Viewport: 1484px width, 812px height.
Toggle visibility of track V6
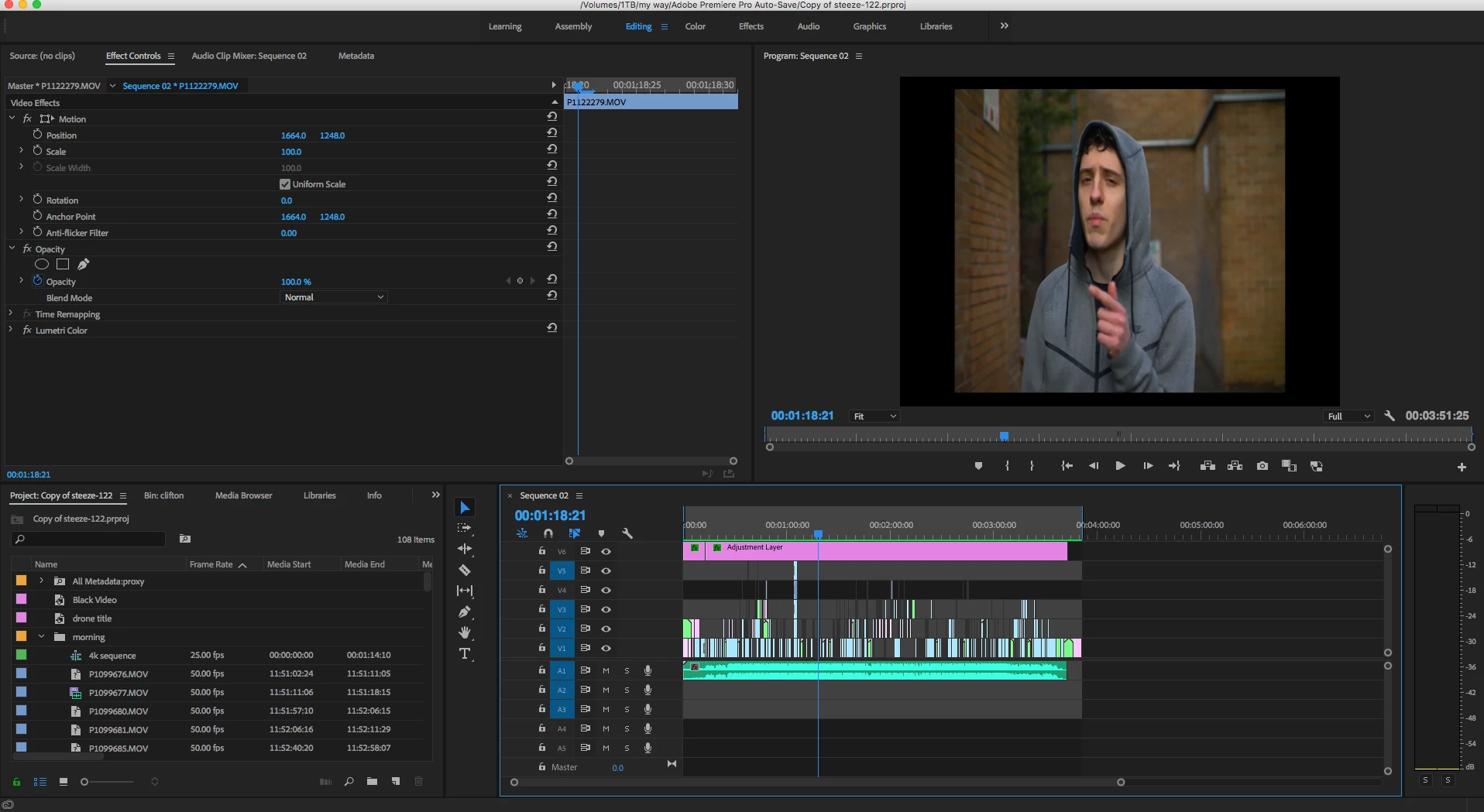606,552
